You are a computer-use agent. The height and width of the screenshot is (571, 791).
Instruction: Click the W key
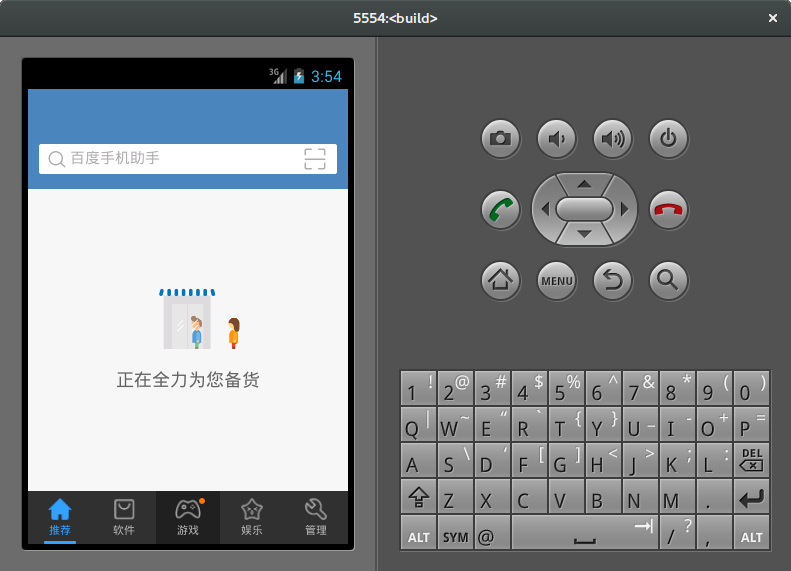coord(456,425)
